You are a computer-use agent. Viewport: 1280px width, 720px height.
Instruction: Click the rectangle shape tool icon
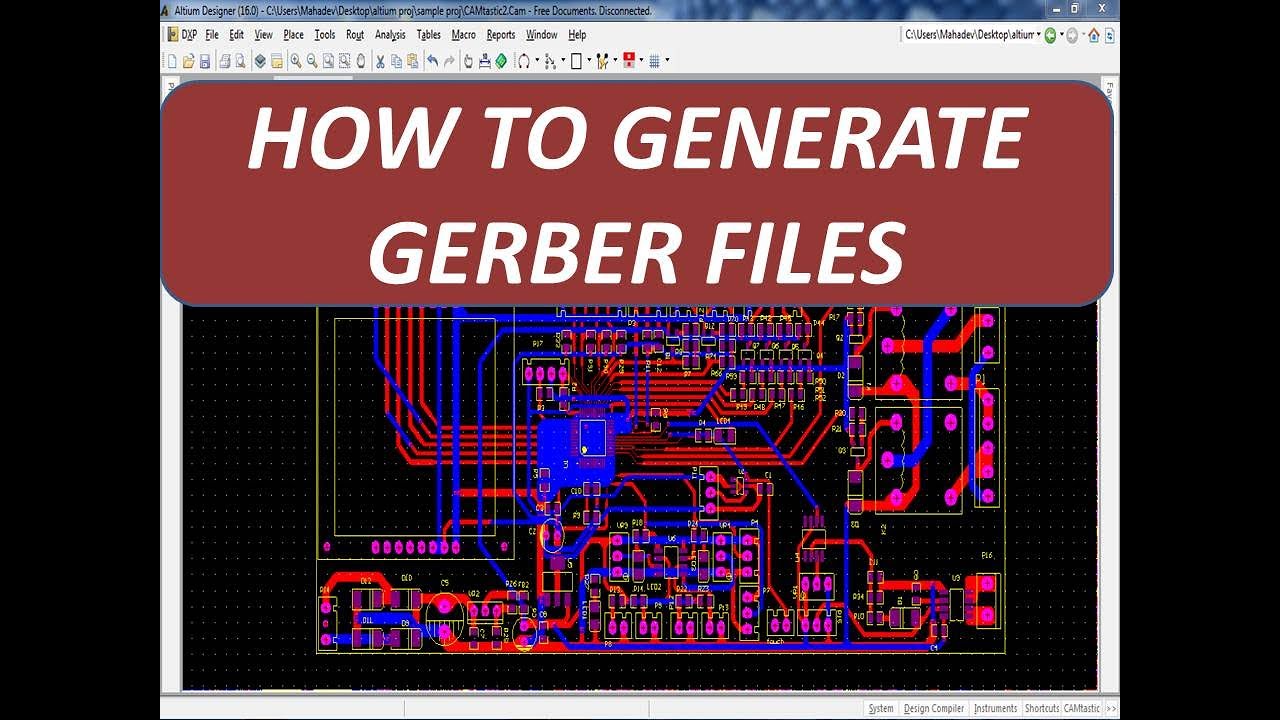(x=575, y=61)
